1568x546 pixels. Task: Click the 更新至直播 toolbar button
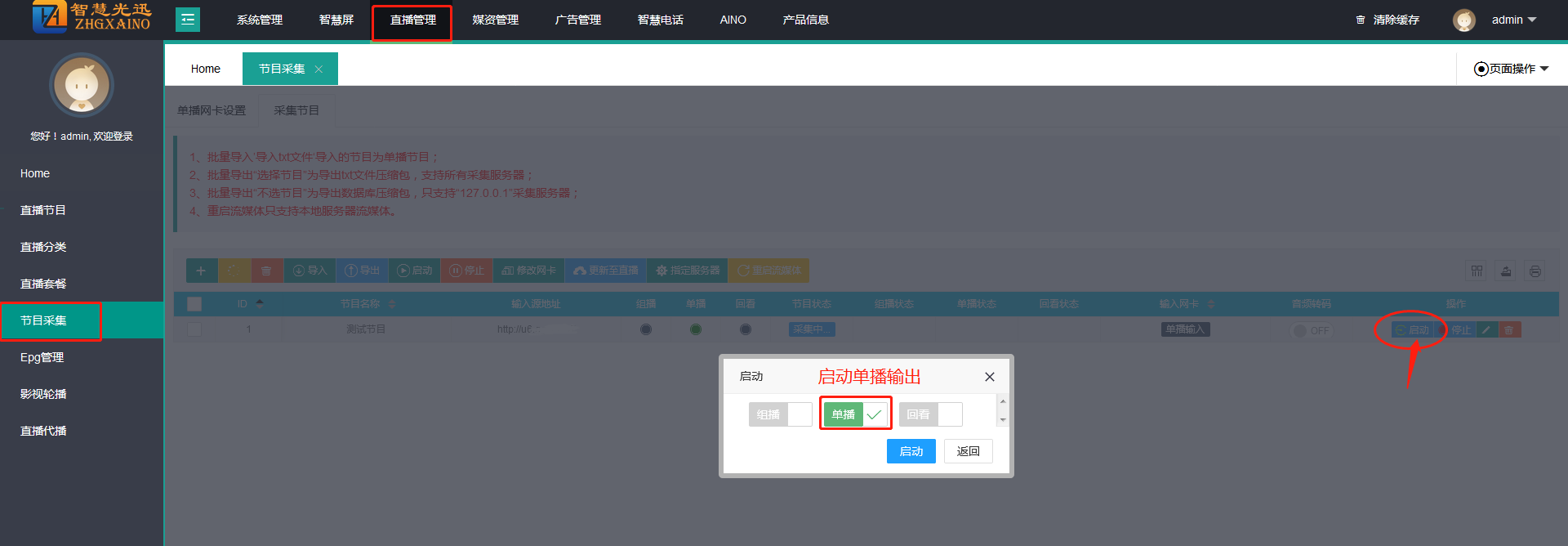point(605,271)
